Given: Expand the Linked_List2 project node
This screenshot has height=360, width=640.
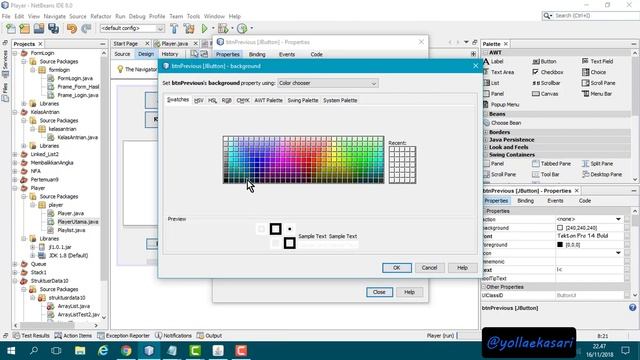Looking at the screenshot, I should 15,154.
